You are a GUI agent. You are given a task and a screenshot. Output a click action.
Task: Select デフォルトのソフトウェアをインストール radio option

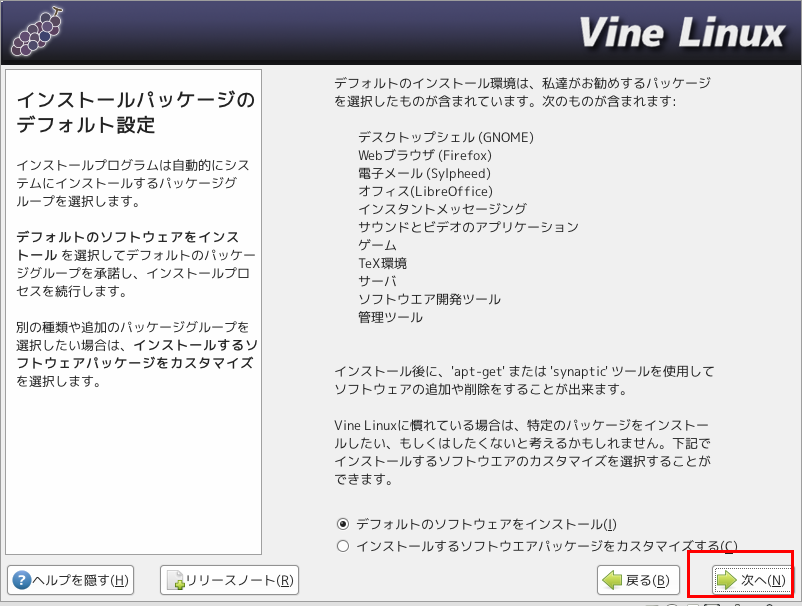(x=477, y=524)
